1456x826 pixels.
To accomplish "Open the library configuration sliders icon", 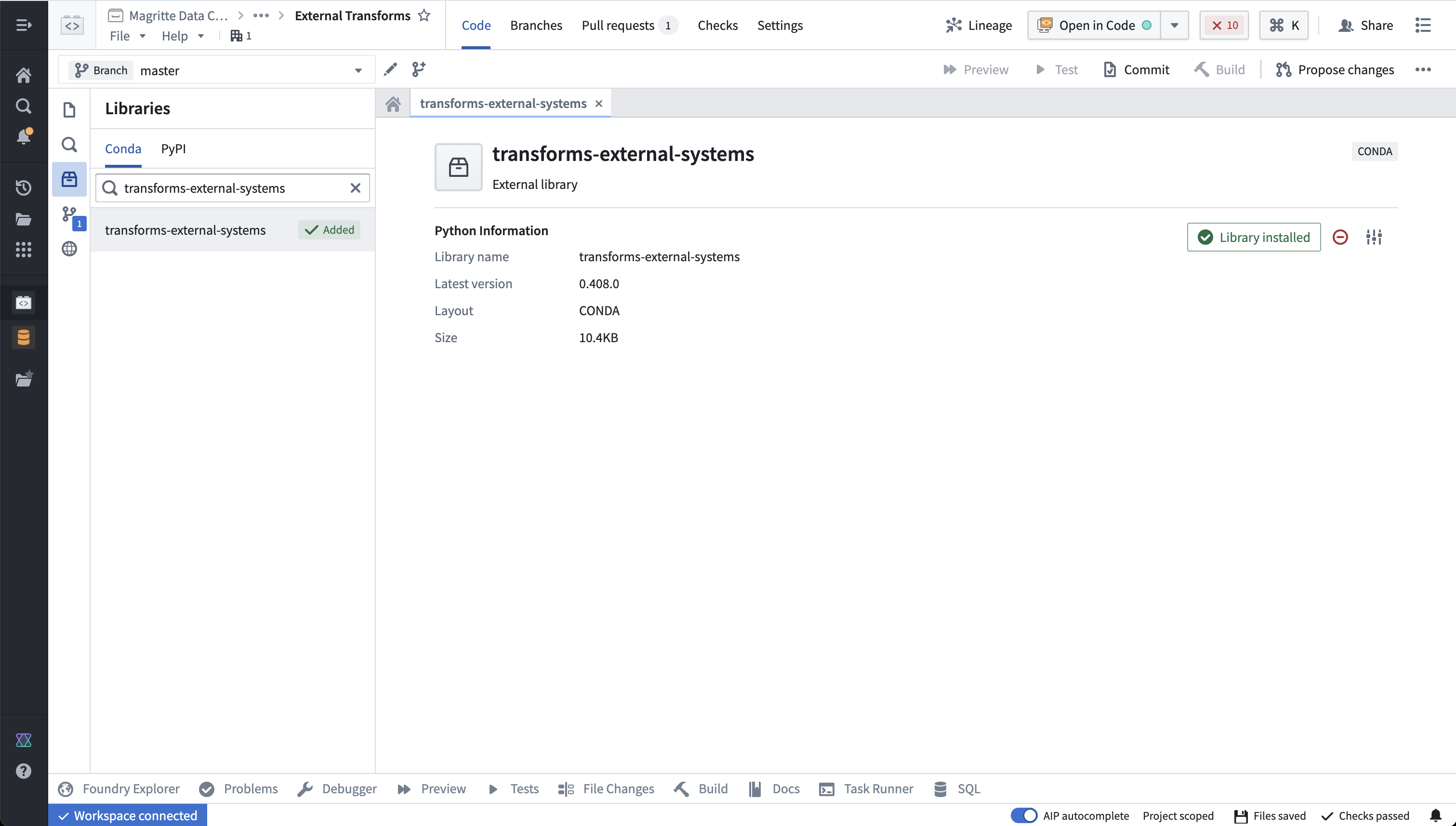I will [1374, 237].
